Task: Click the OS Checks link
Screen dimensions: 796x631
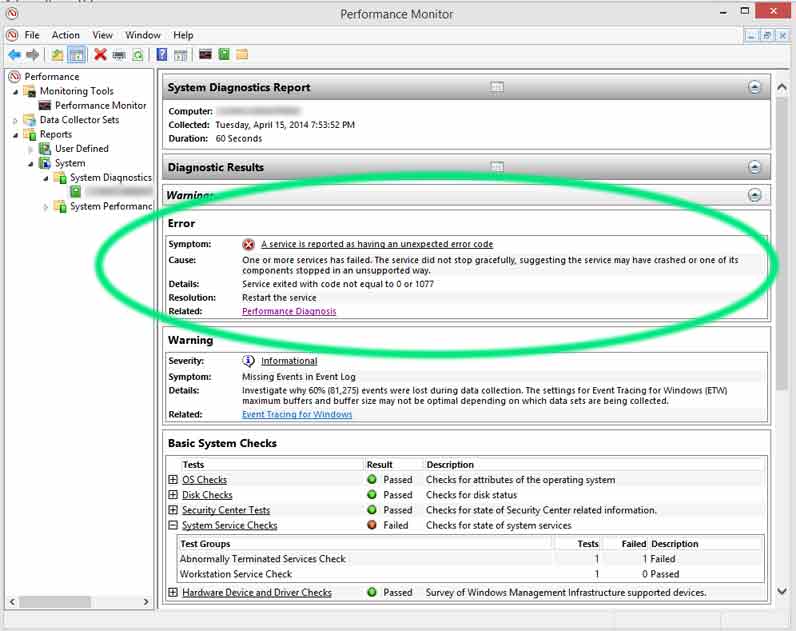Action: (205, 480)
